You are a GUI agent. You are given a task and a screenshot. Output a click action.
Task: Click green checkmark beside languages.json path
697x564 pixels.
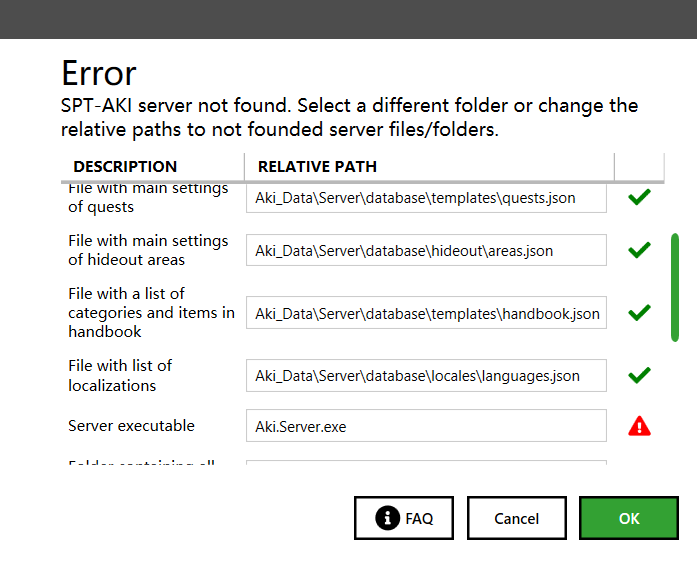pos(639,375)
